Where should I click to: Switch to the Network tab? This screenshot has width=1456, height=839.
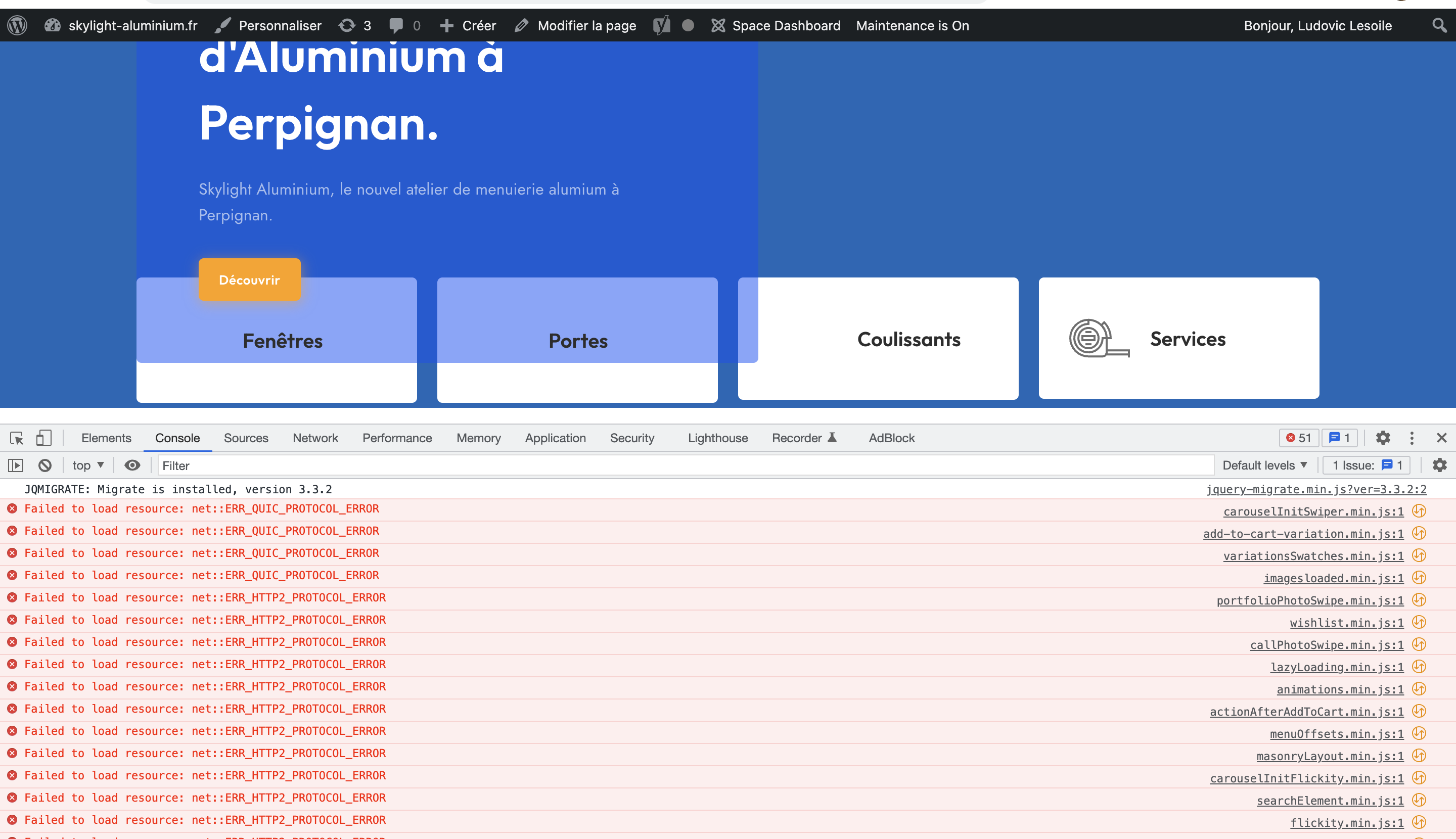tap(315, 438)
